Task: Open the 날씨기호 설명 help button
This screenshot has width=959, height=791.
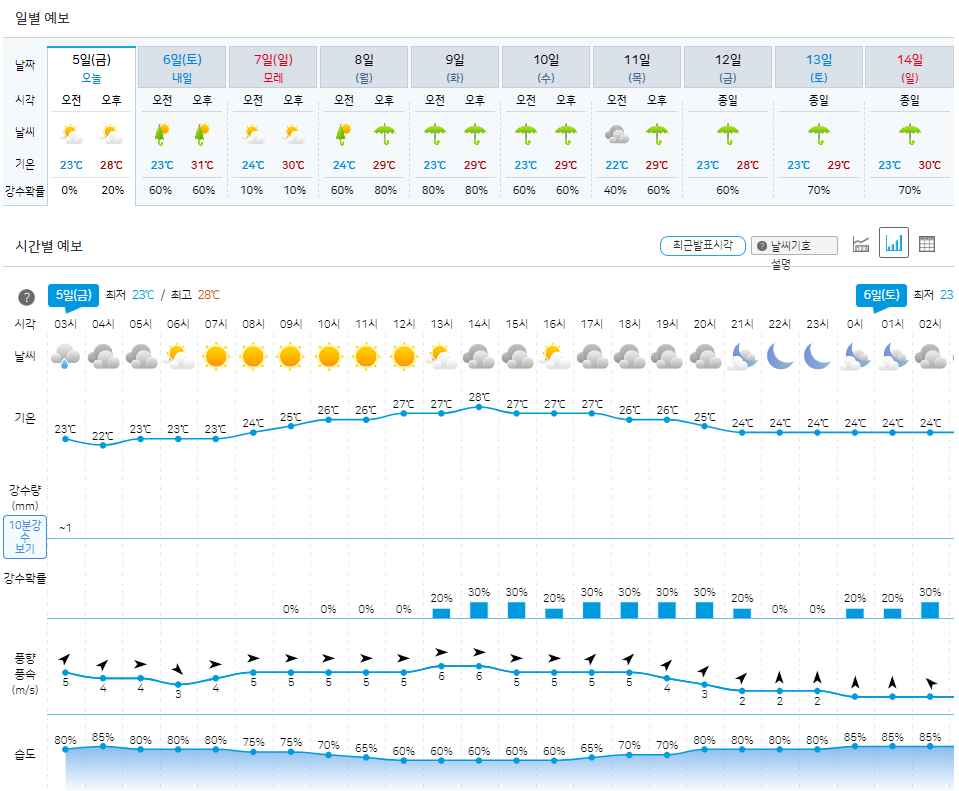Action: coord(794,246)
